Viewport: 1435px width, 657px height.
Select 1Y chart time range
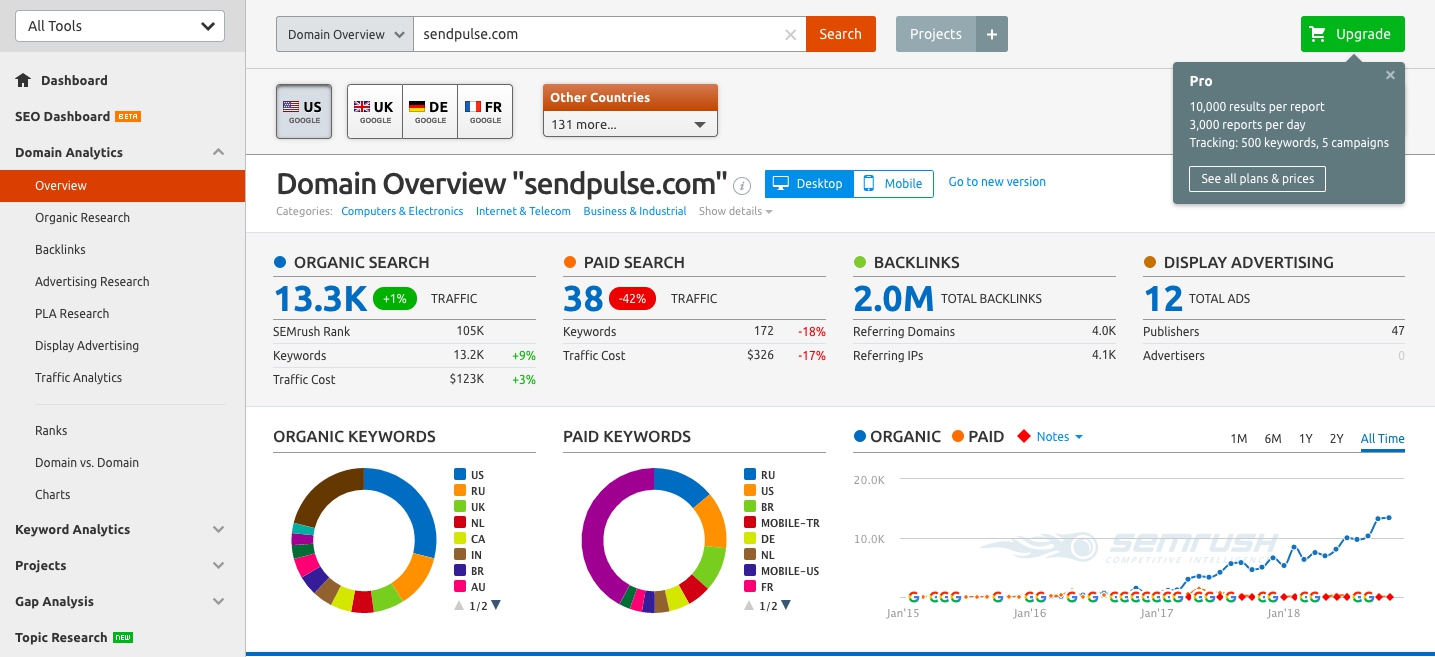[1306, 439]
